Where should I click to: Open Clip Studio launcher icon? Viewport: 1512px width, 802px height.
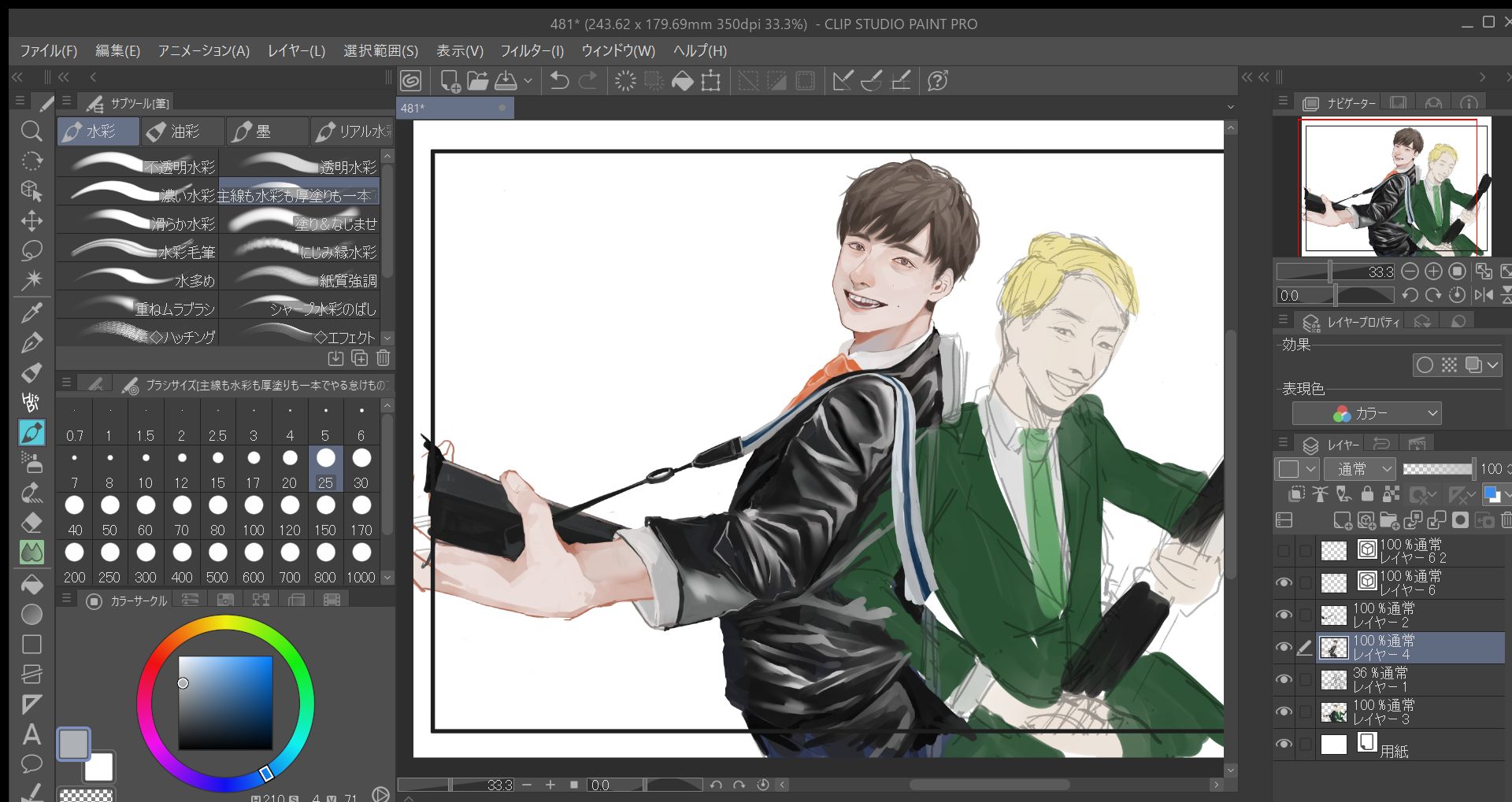[411, 80]
